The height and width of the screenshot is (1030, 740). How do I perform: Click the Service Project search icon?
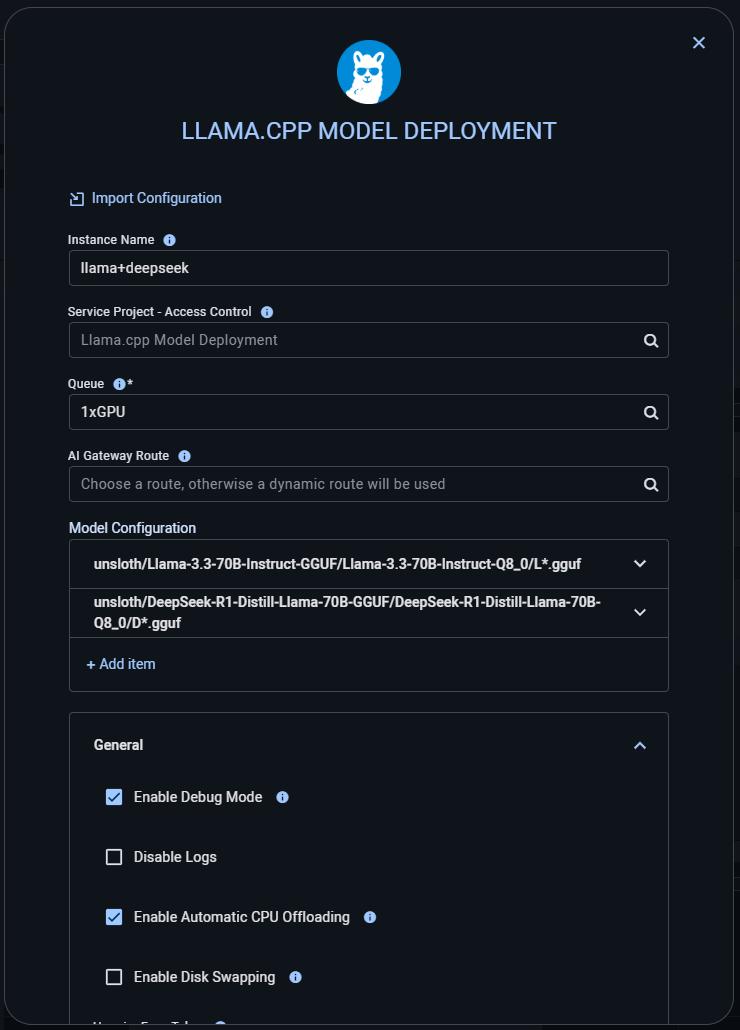click(651, 340)
